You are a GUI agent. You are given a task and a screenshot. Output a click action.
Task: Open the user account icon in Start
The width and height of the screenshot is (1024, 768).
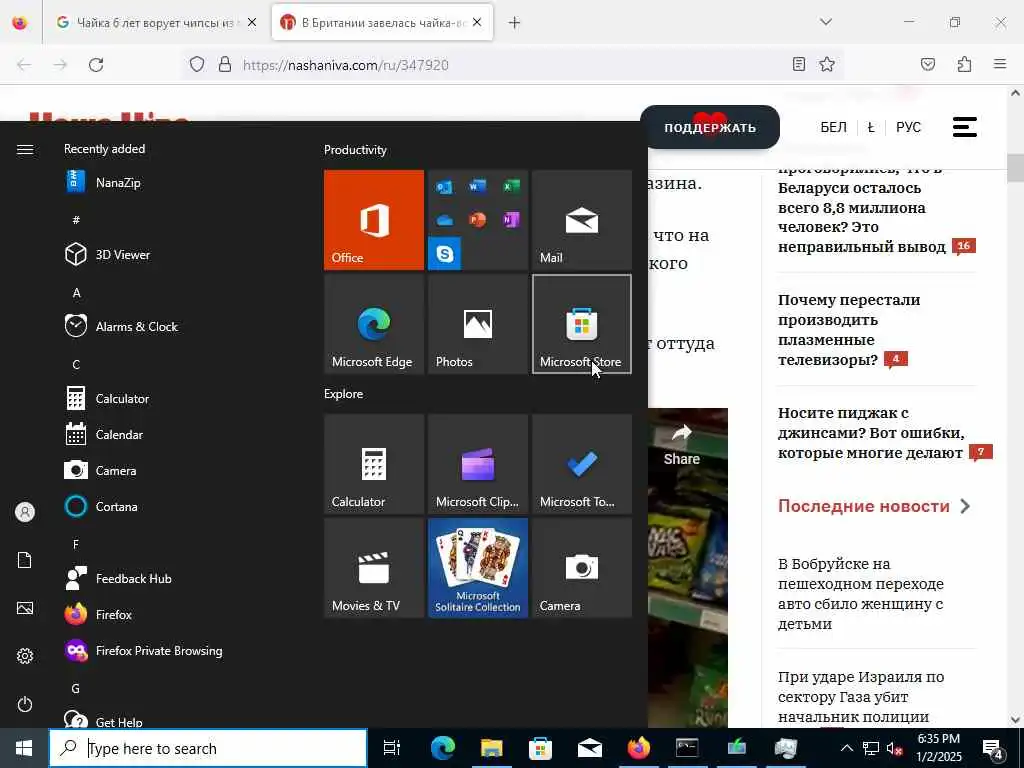(x=25, y=512)
